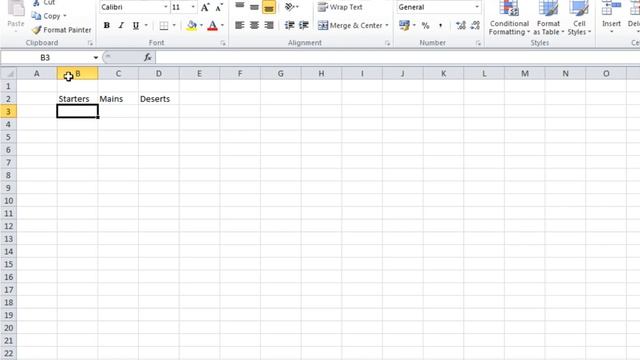Screen dimensions: 640x360
Task: Set middle vertical alignment
Action: [254, 6]
